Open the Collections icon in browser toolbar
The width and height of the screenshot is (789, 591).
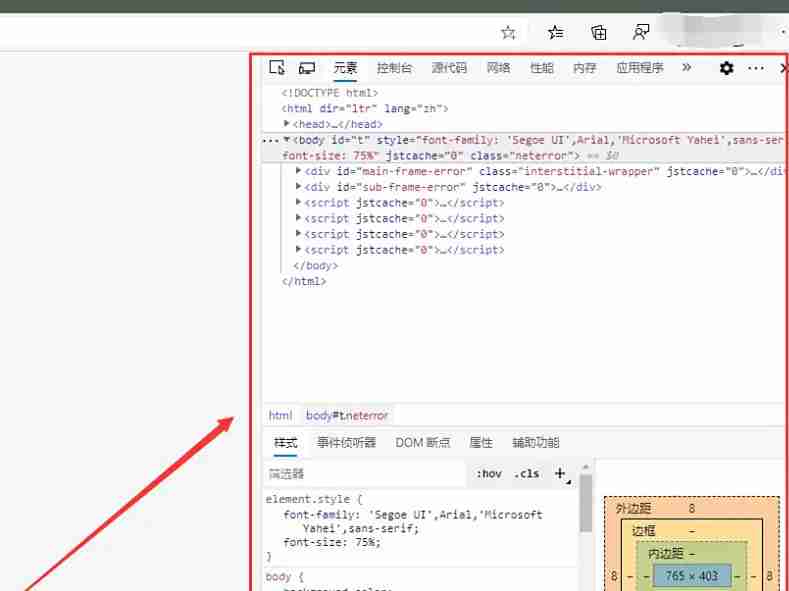pyautogui.click(x=598, y=33)
